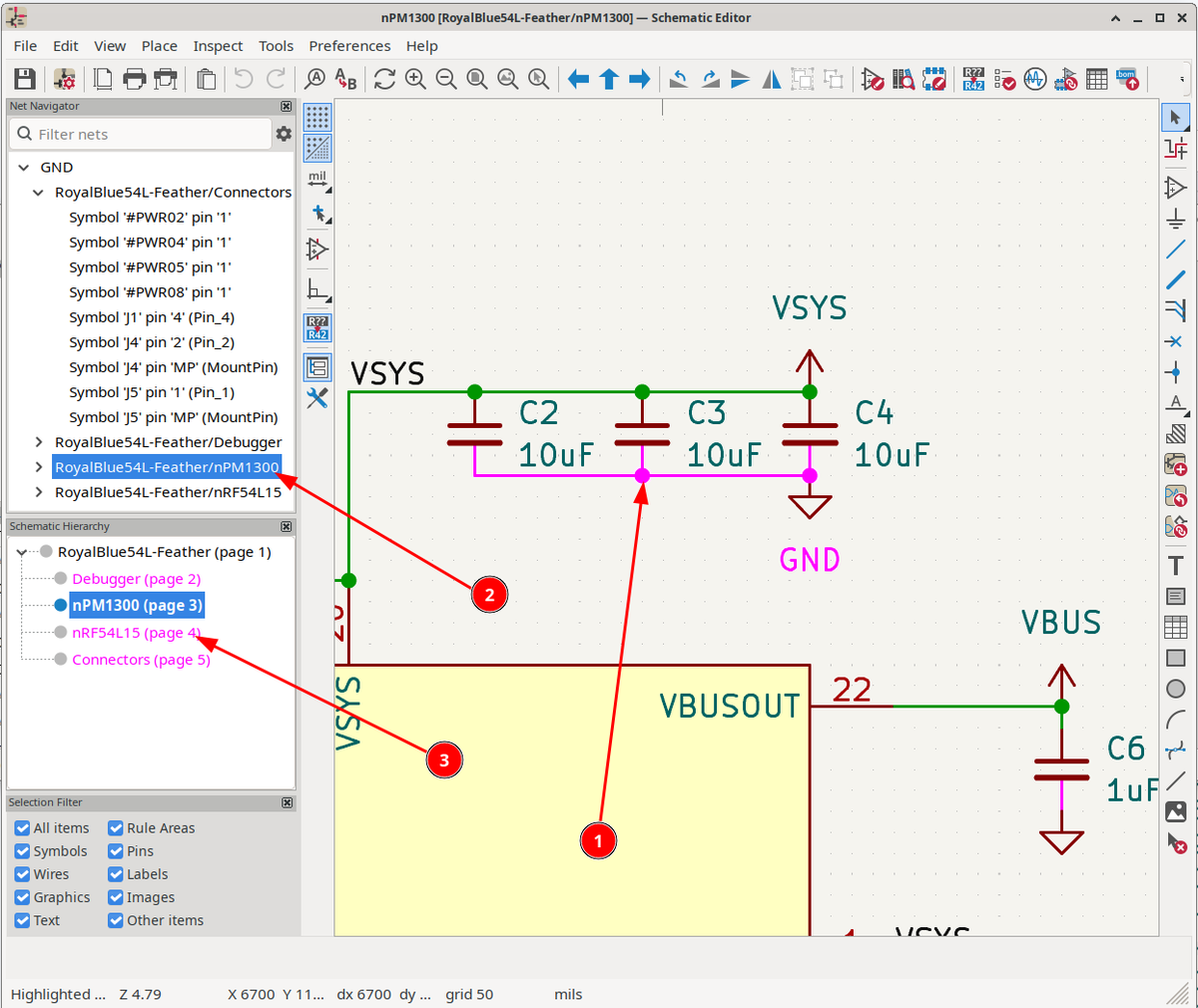Paste from clipboard
1198x1008 pixels.
click(206, 79)
